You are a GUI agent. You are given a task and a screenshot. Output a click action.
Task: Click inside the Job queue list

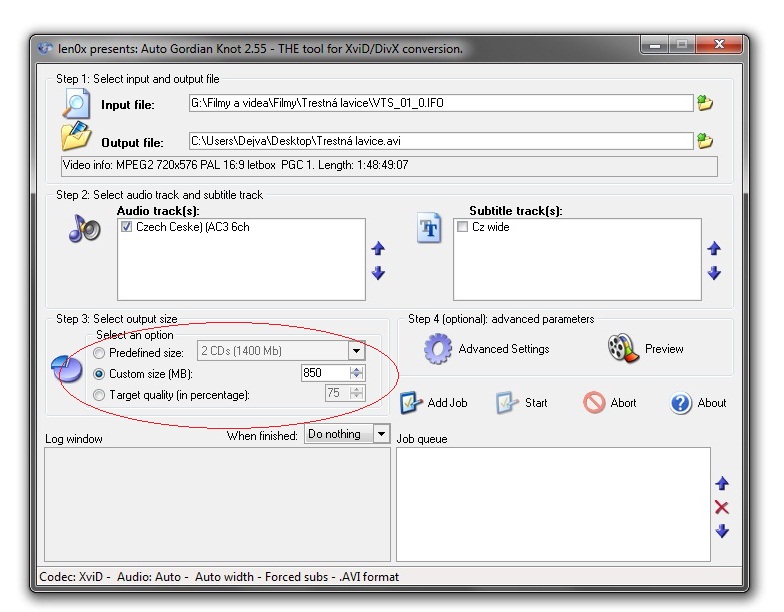[553, 504]
